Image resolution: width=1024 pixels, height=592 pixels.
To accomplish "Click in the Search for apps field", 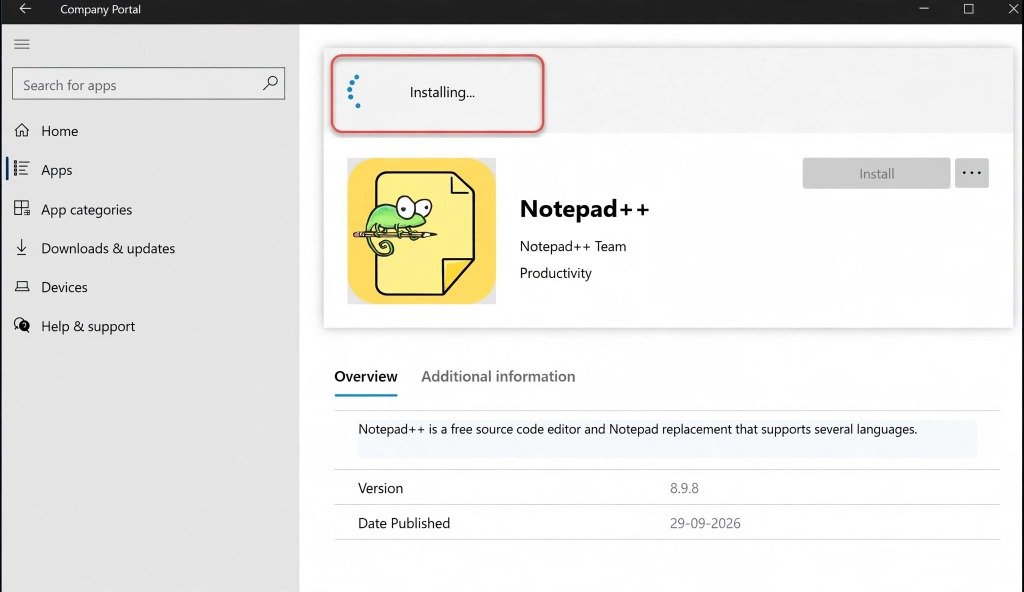I will point(148,84).
